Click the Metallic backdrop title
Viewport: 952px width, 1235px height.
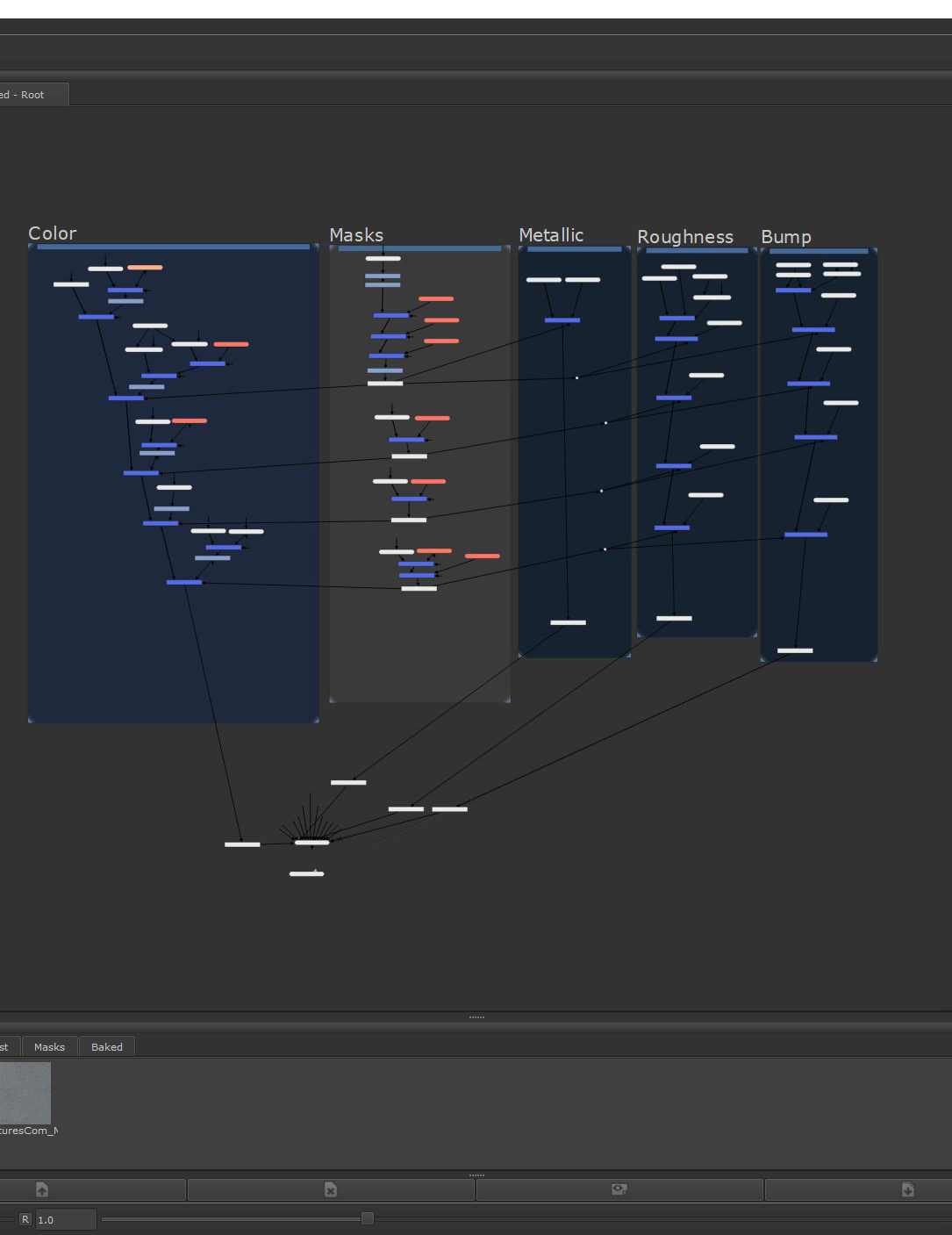point(551,235)
